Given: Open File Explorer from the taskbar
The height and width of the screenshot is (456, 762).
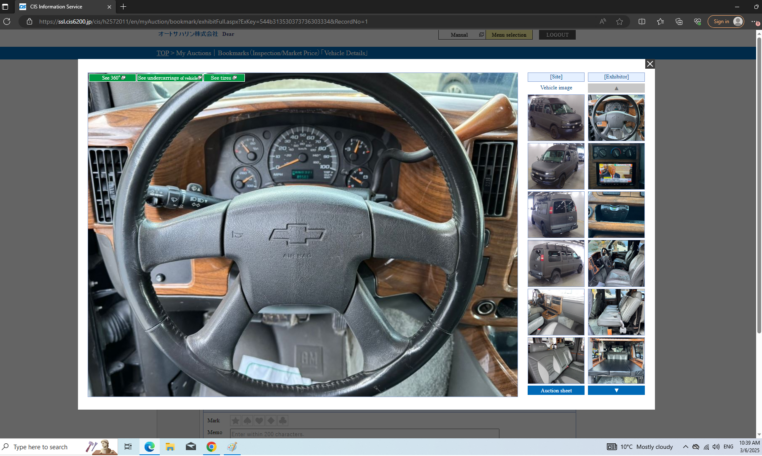Looking at the screenshot, I should coord(170,447).
